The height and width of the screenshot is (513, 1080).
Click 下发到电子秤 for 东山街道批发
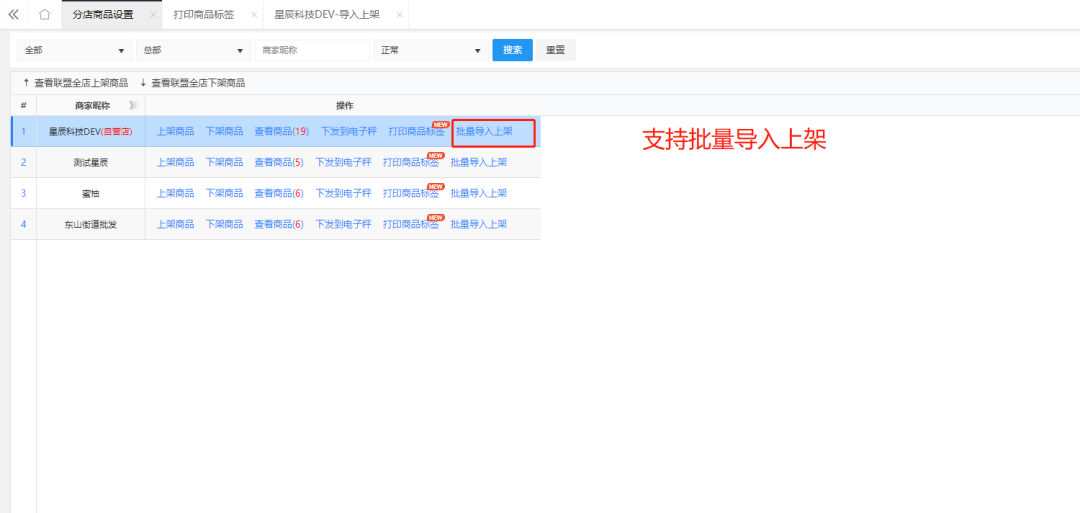click(x=343, y=224)
